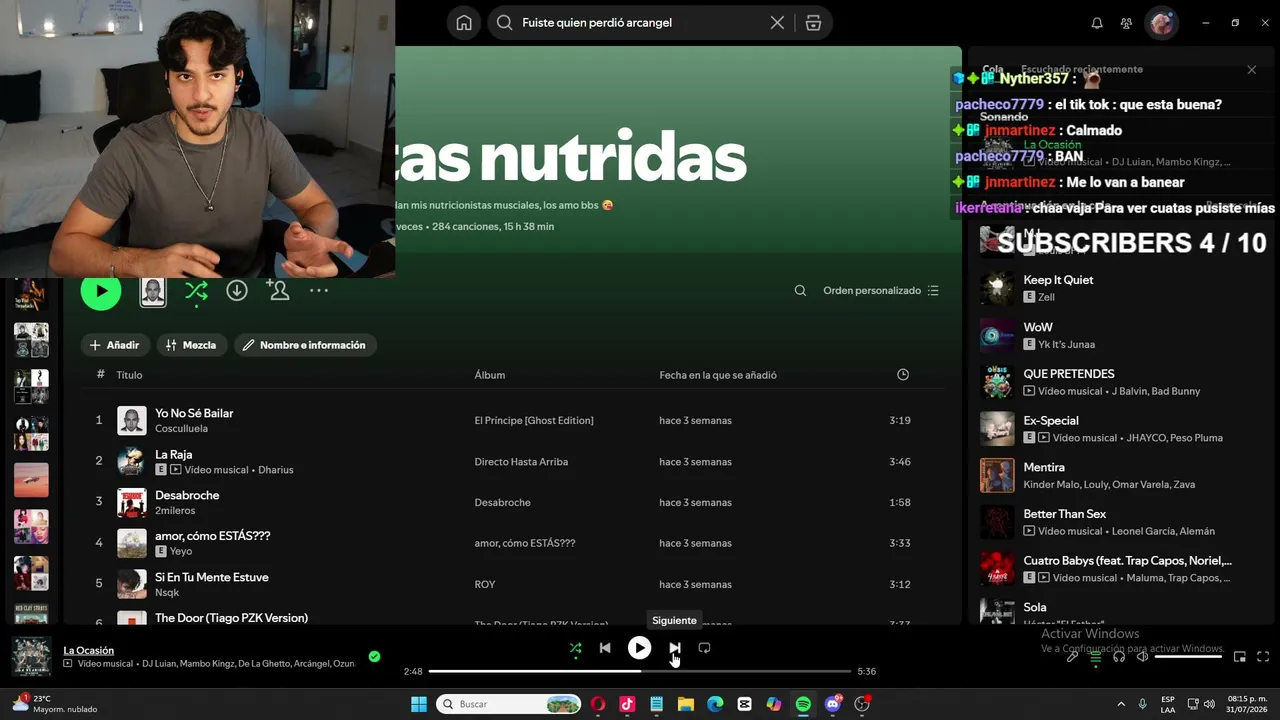Sort tracks by the 'Título' column header
The height and width of the screenshot is (720, 1280).
pyautogui.click(x=129, y=375)
